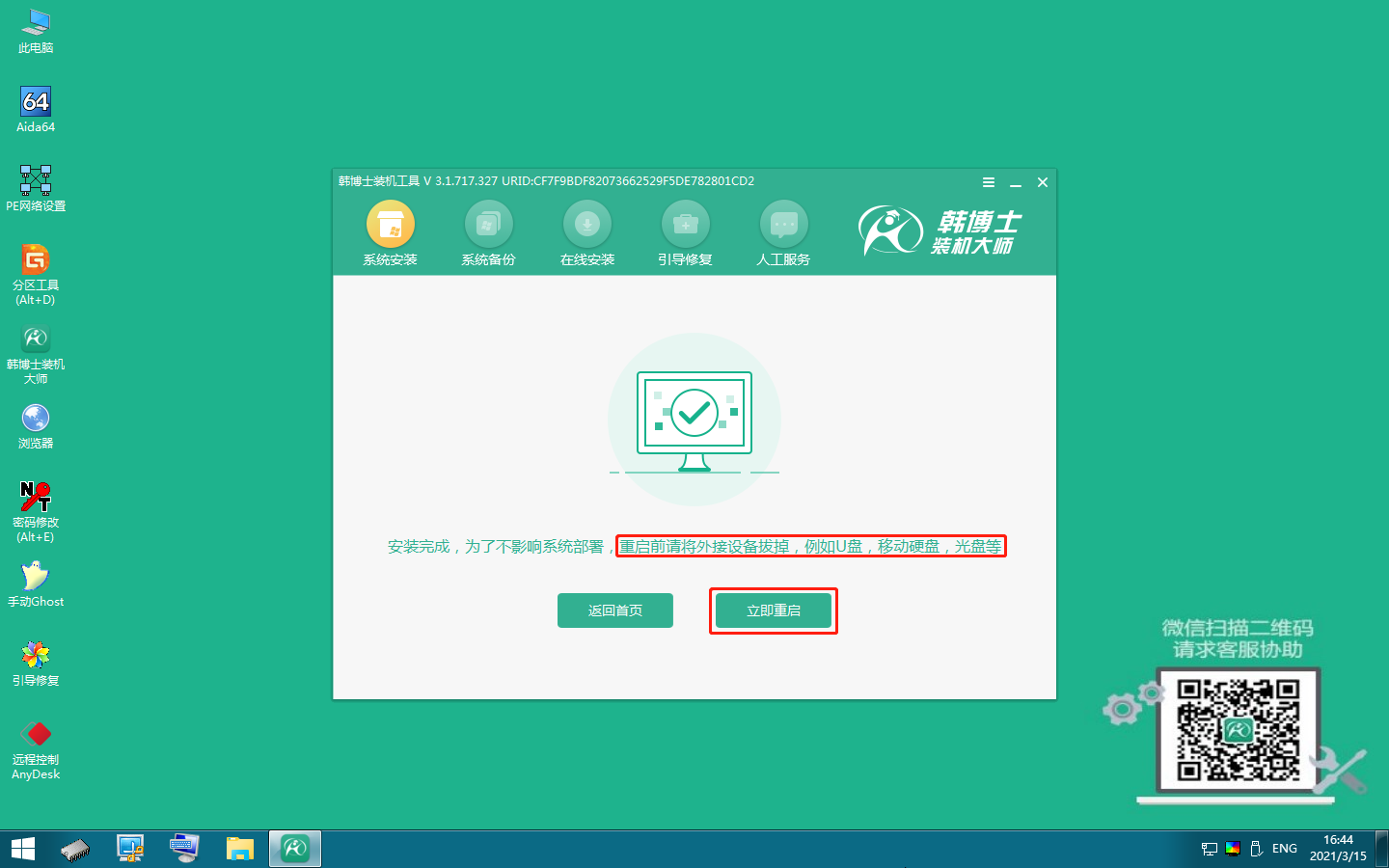Open 引导修复 (Boot Repair) in the app toolbar
The width and height of the screenshot is (1389, 868).
tap(686, 231)
